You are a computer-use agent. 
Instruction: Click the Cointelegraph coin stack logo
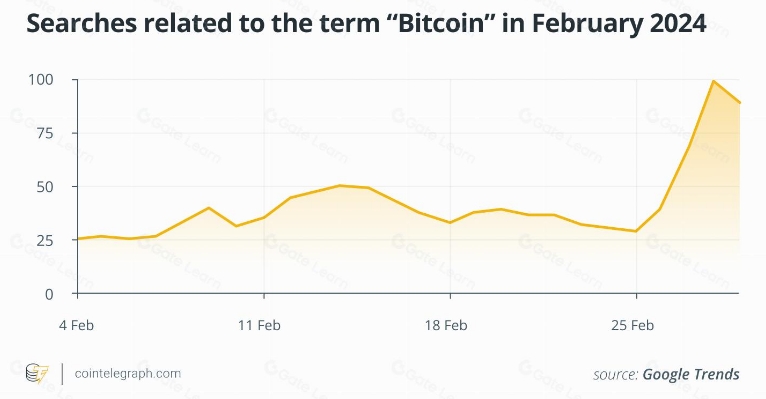pos(37,374)
